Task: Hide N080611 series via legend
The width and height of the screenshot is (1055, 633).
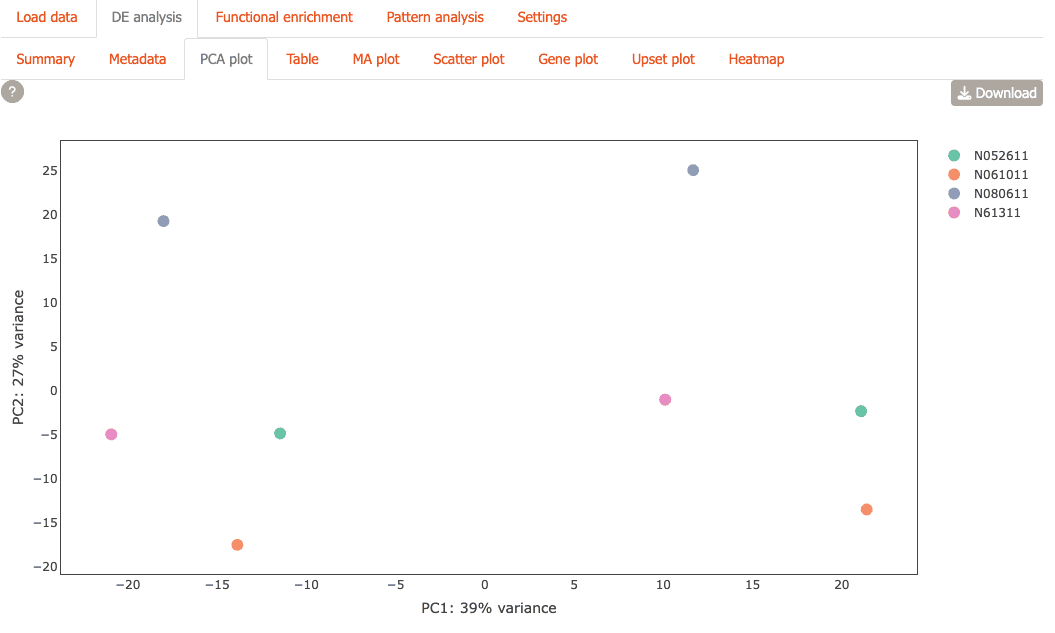Action: (x=1001, y=193)
